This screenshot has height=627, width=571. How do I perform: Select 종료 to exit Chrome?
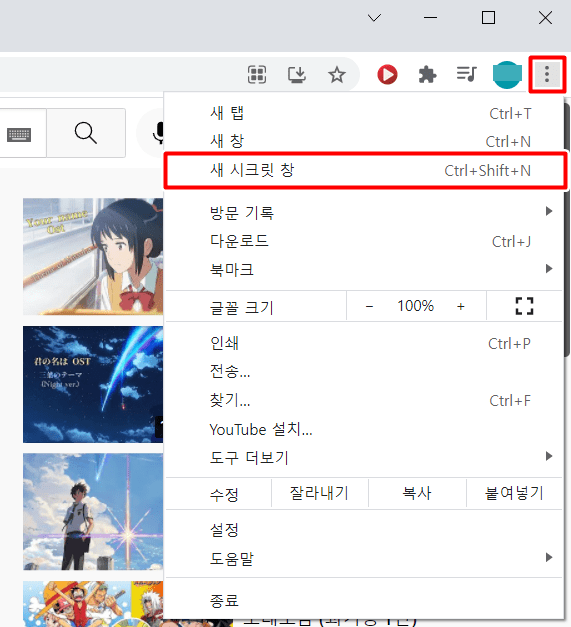[364, 601]
